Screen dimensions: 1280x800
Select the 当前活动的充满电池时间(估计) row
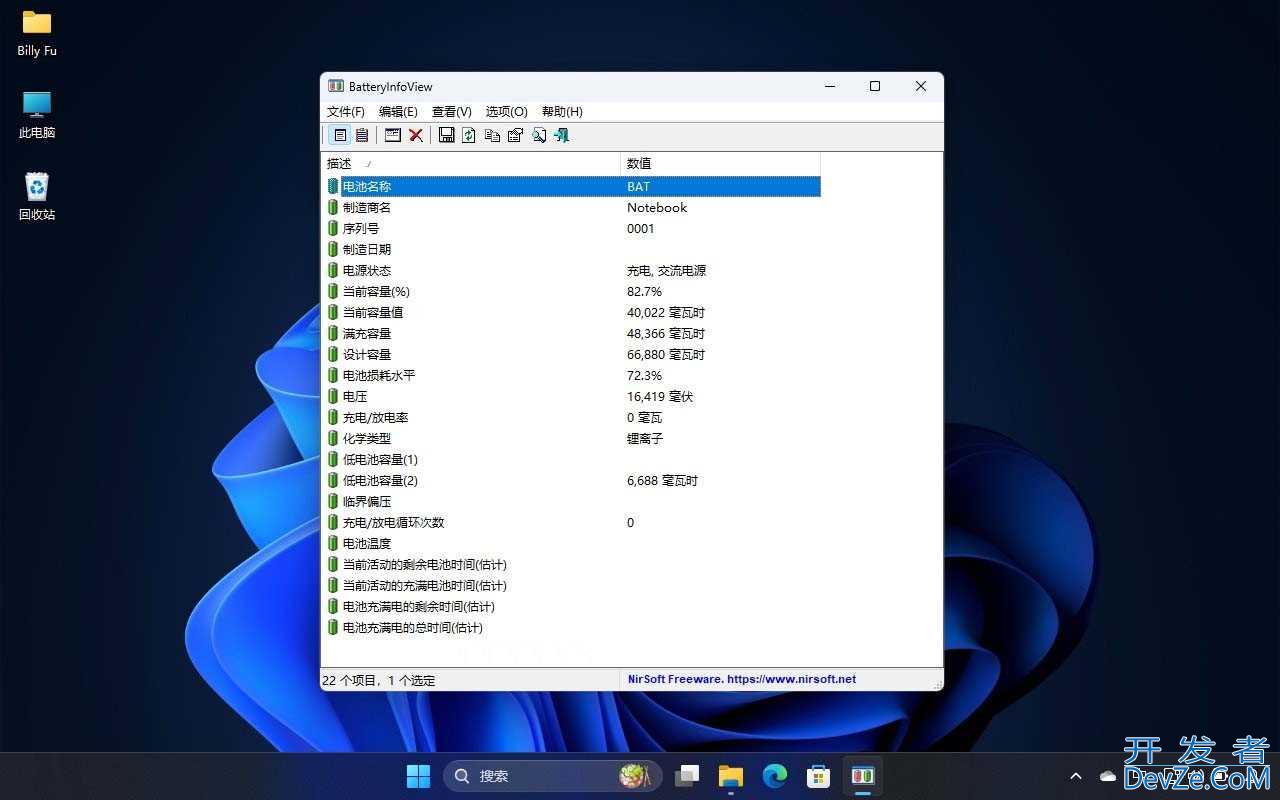574,585
